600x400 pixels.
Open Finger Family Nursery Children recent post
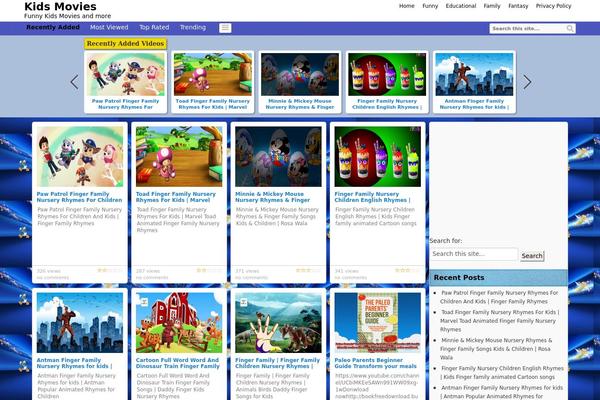tap(502, 372)
